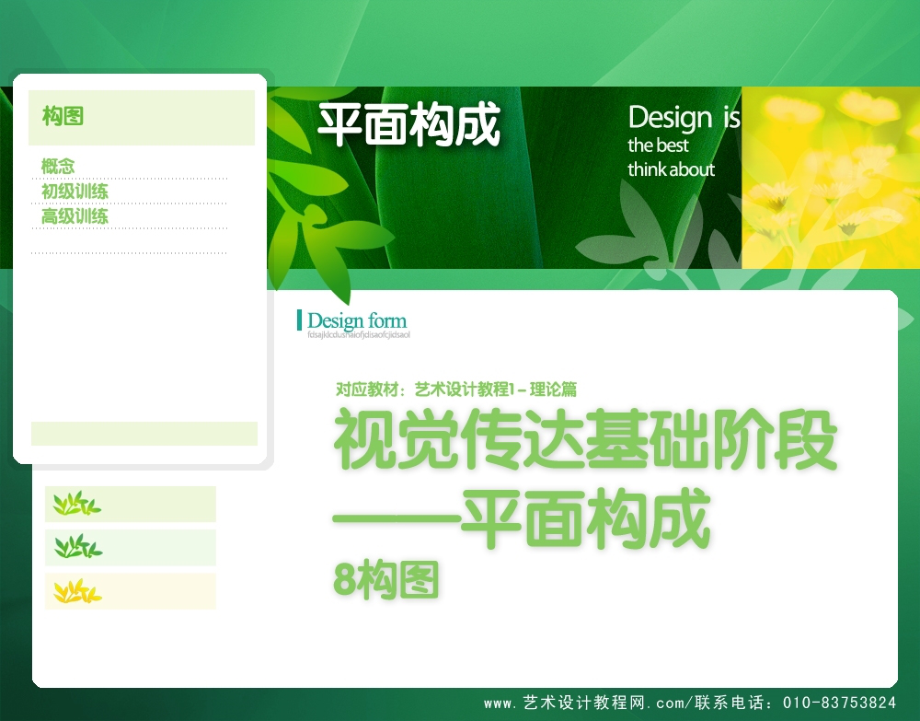Click the 对应教材 textbook reference line
Screen dimensions: 920x721
(x=456, y=390)
